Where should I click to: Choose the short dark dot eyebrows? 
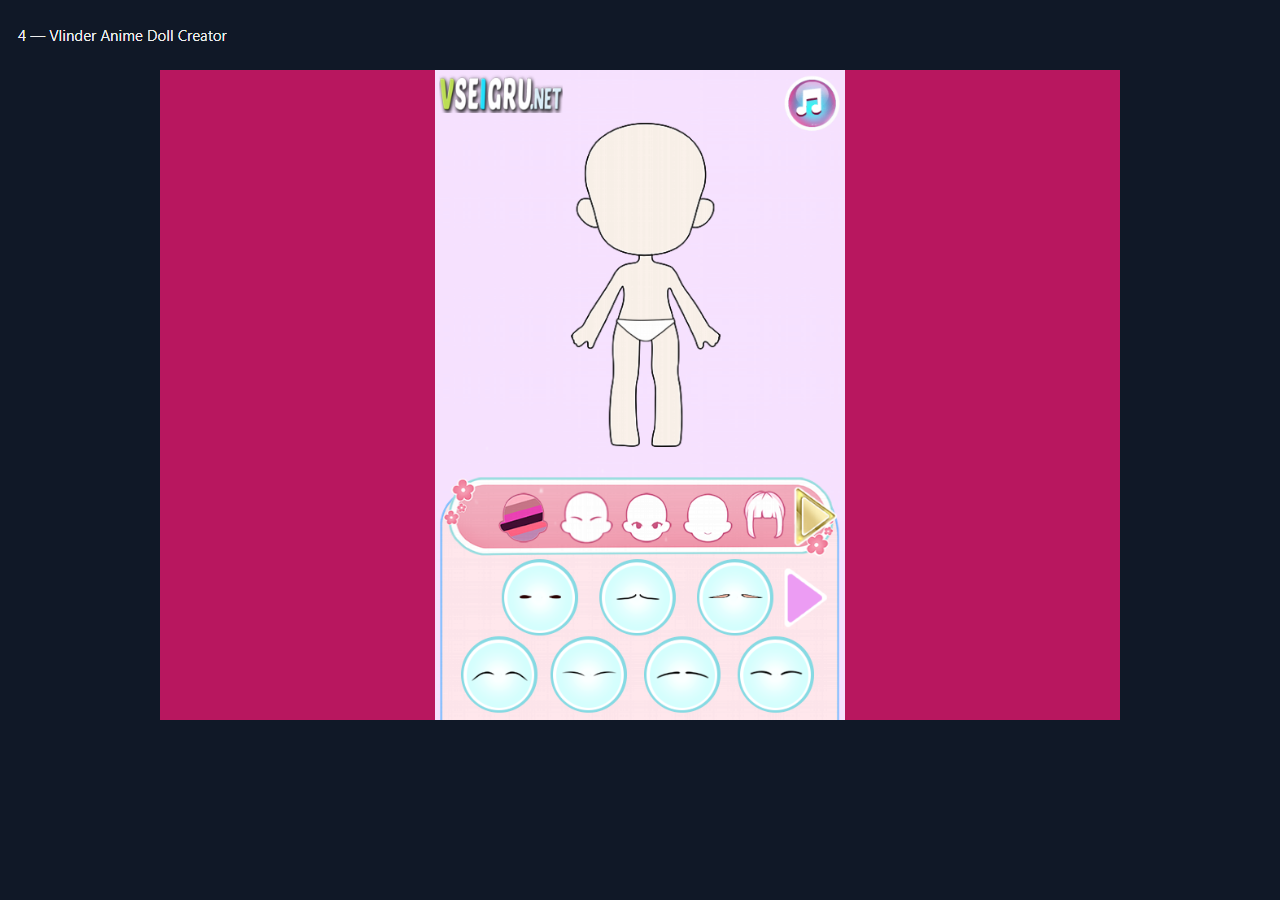[540, 597]
